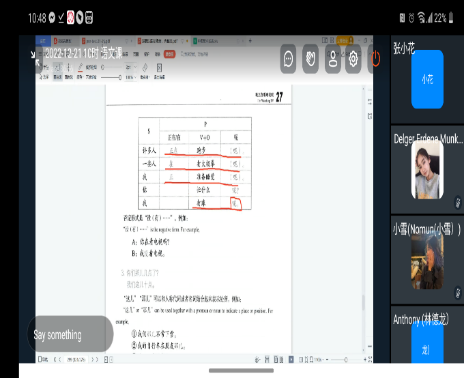Toggle mic icon on Delger Erdene Munk tile
464x378 pixels.
[x=458, y=203]
